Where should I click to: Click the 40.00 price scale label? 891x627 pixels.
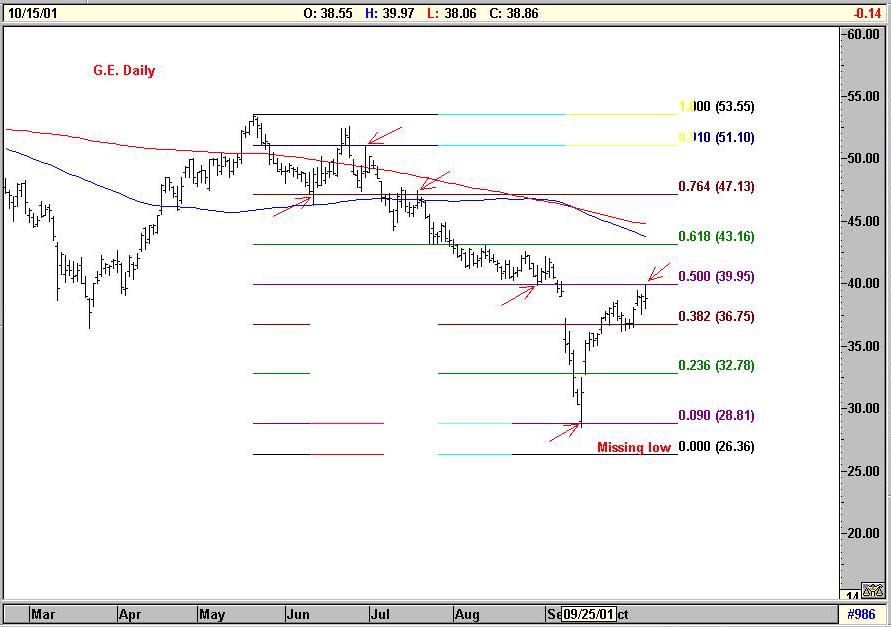click(863, 283)
